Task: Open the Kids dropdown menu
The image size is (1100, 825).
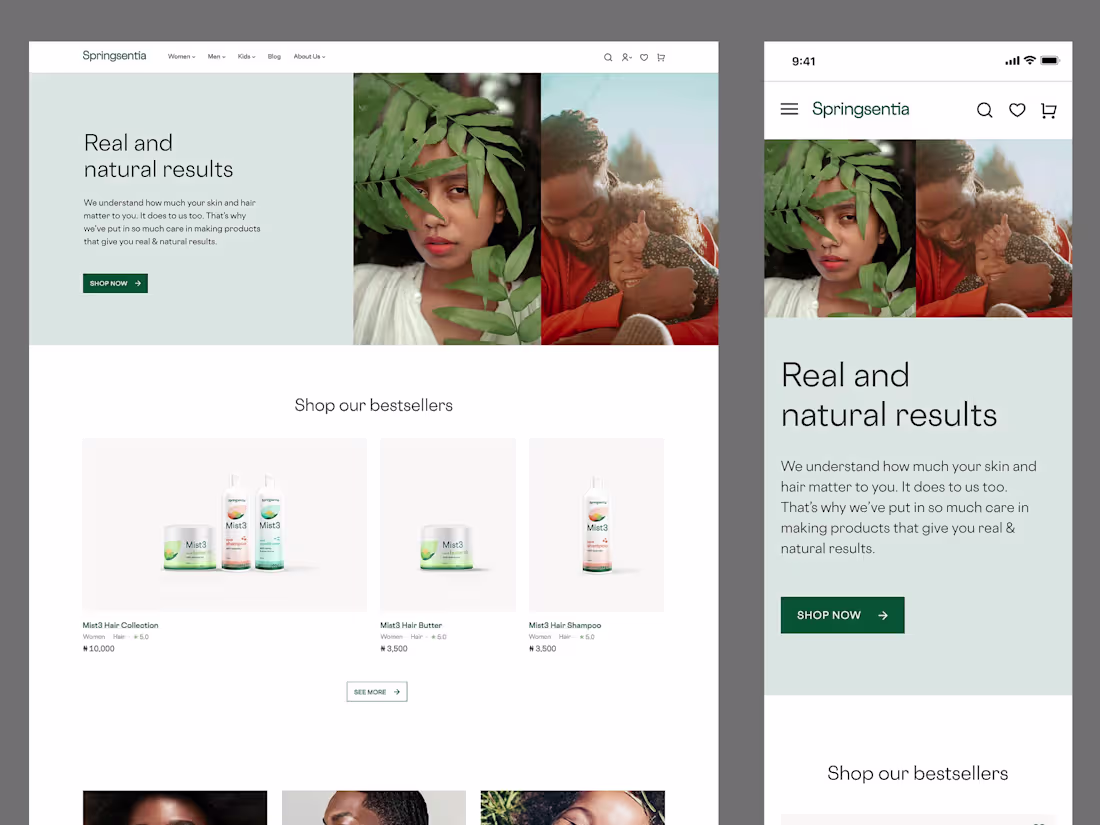Action: [246, 56]
